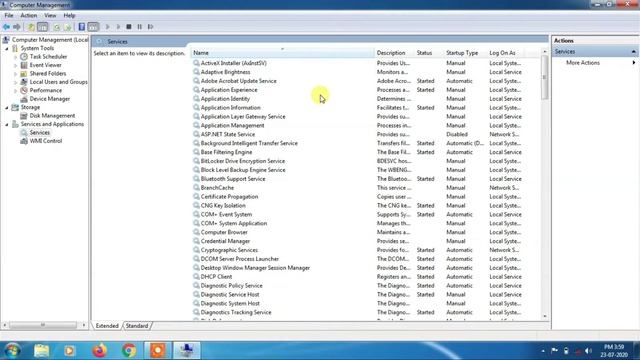Open Firefox from the taskbar
The width and height of the screenshot is (640, 360).
tap(100, 351)
